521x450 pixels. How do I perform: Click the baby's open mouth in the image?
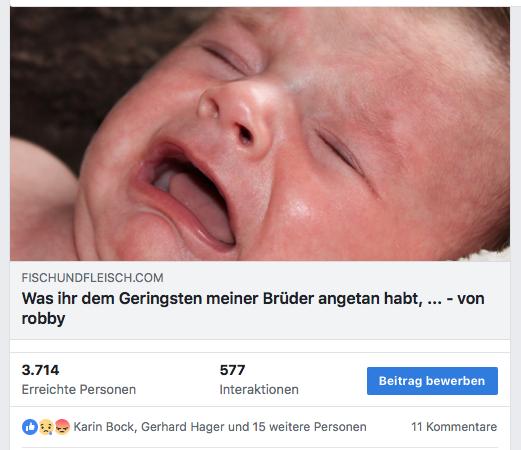pos(187,197)
